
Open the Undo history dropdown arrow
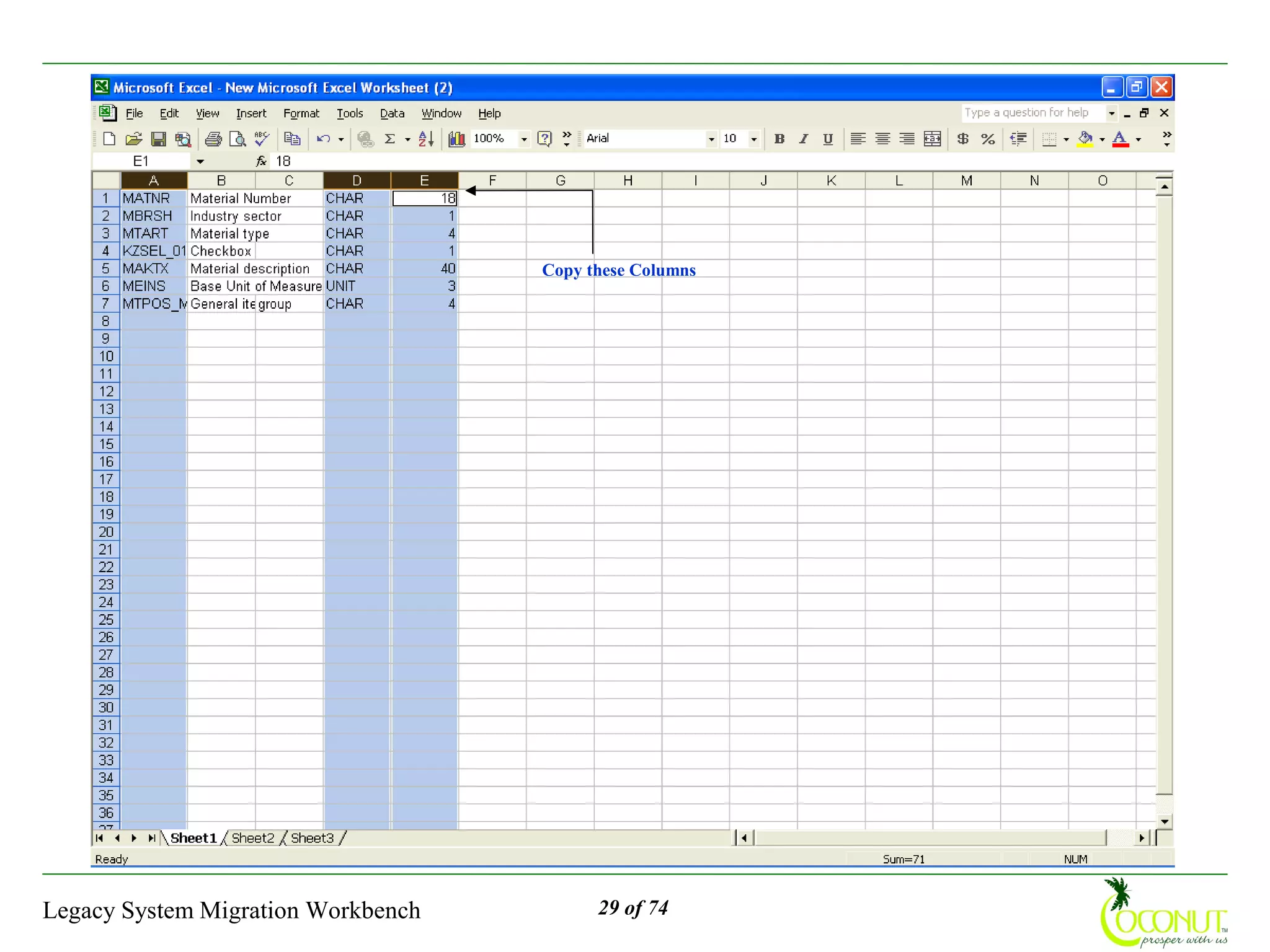(x=341, y=139)
